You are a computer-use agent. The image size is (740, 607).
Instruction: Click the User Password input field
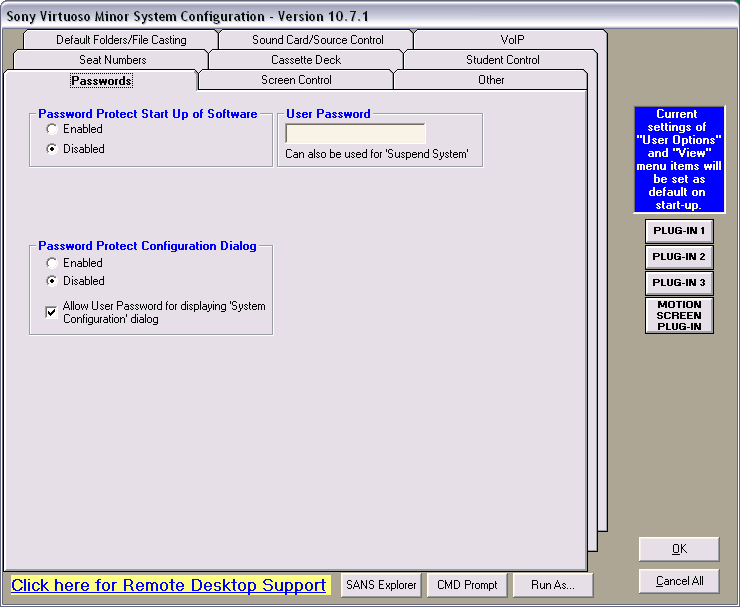pos(355,134)
